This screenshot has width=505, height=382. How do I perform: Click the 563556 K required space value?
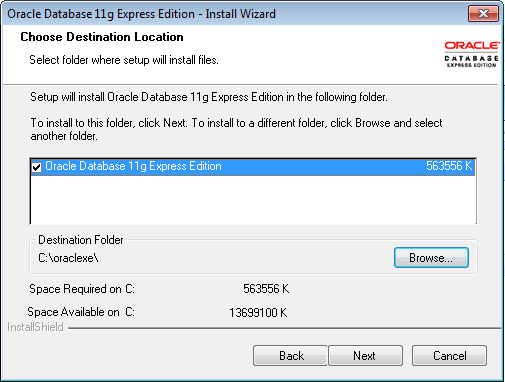(266, 289)
